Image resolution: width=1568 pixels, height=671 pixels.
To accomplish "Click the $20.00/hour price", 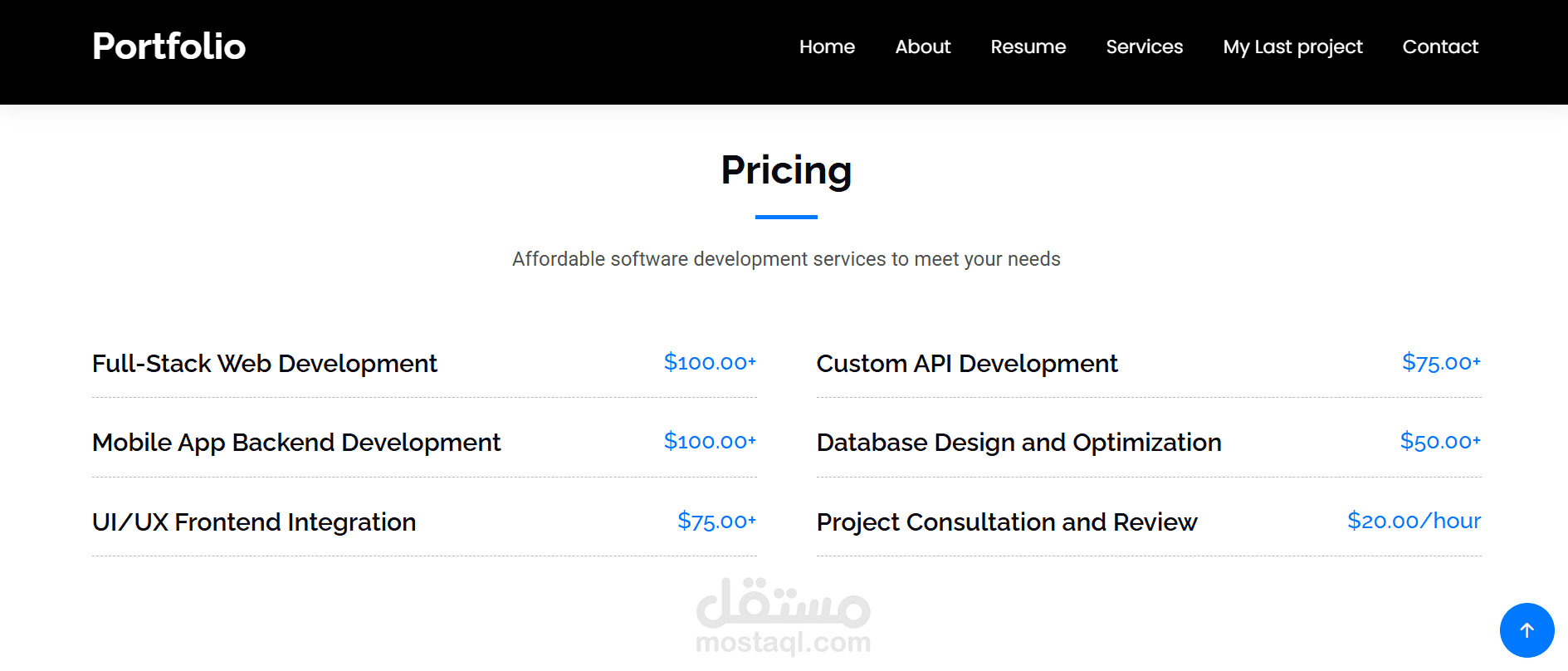I will tap(1414, 521).
